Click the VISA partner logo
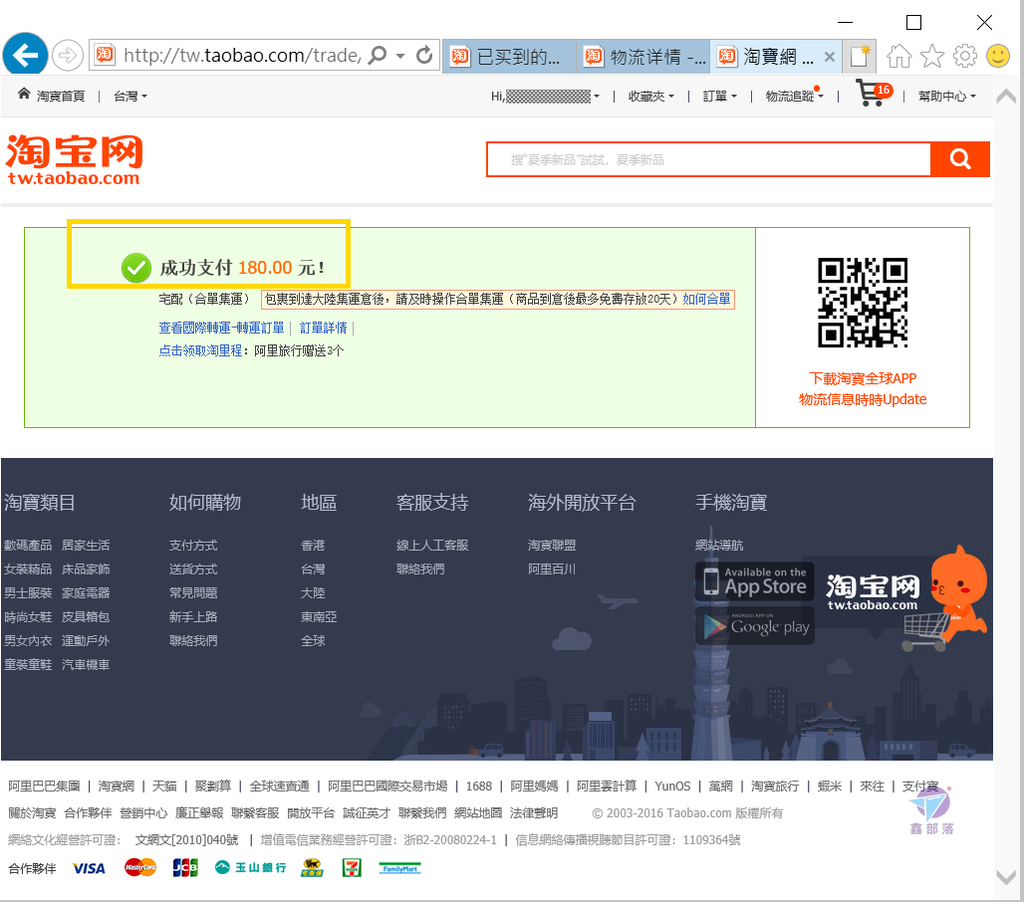Image resolution: width=1024 pixels, height=902 pixels. click(x=89, y=869)
